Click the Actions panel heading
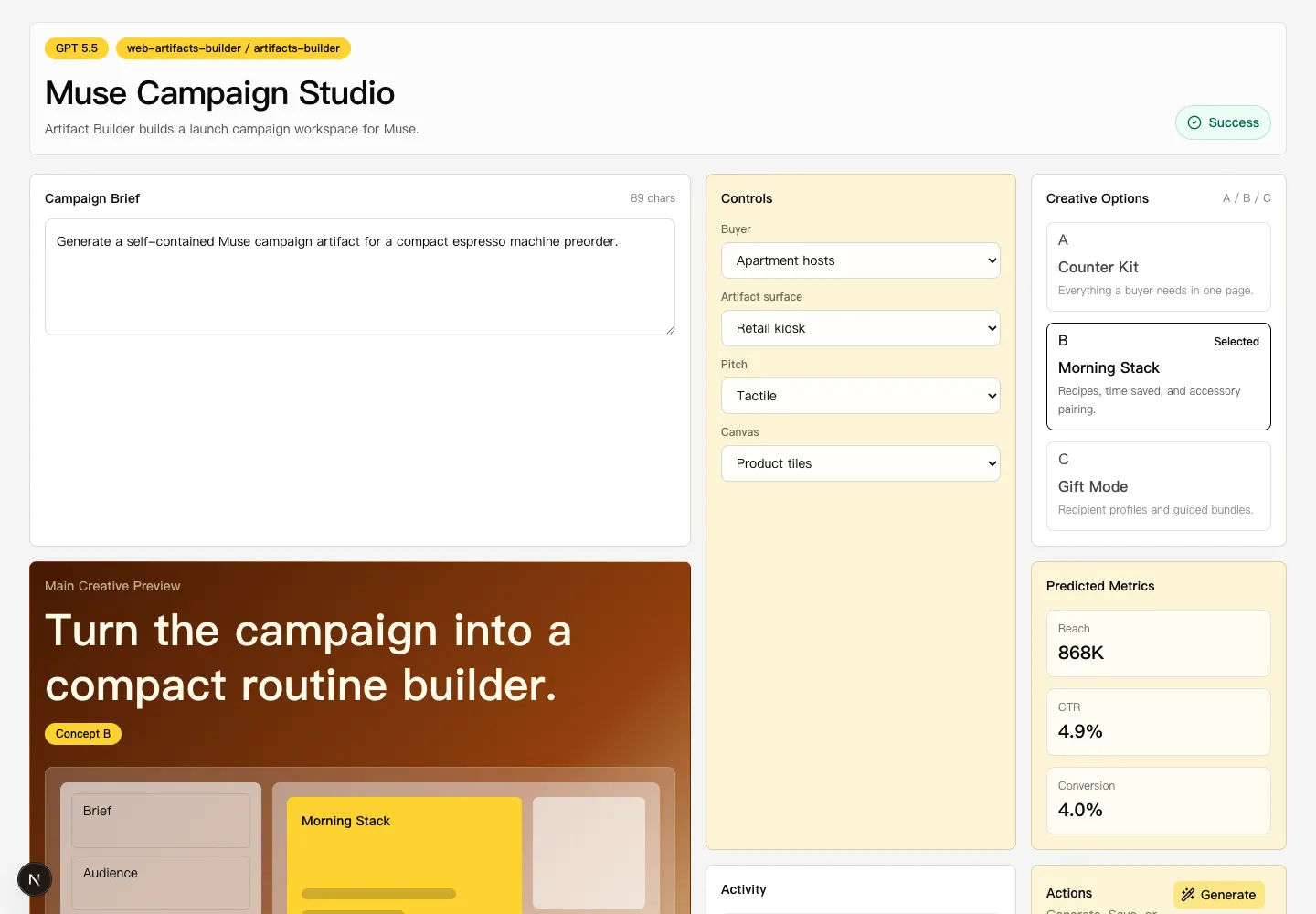Screen dimensions: 1316x914 pos(1069,893)
